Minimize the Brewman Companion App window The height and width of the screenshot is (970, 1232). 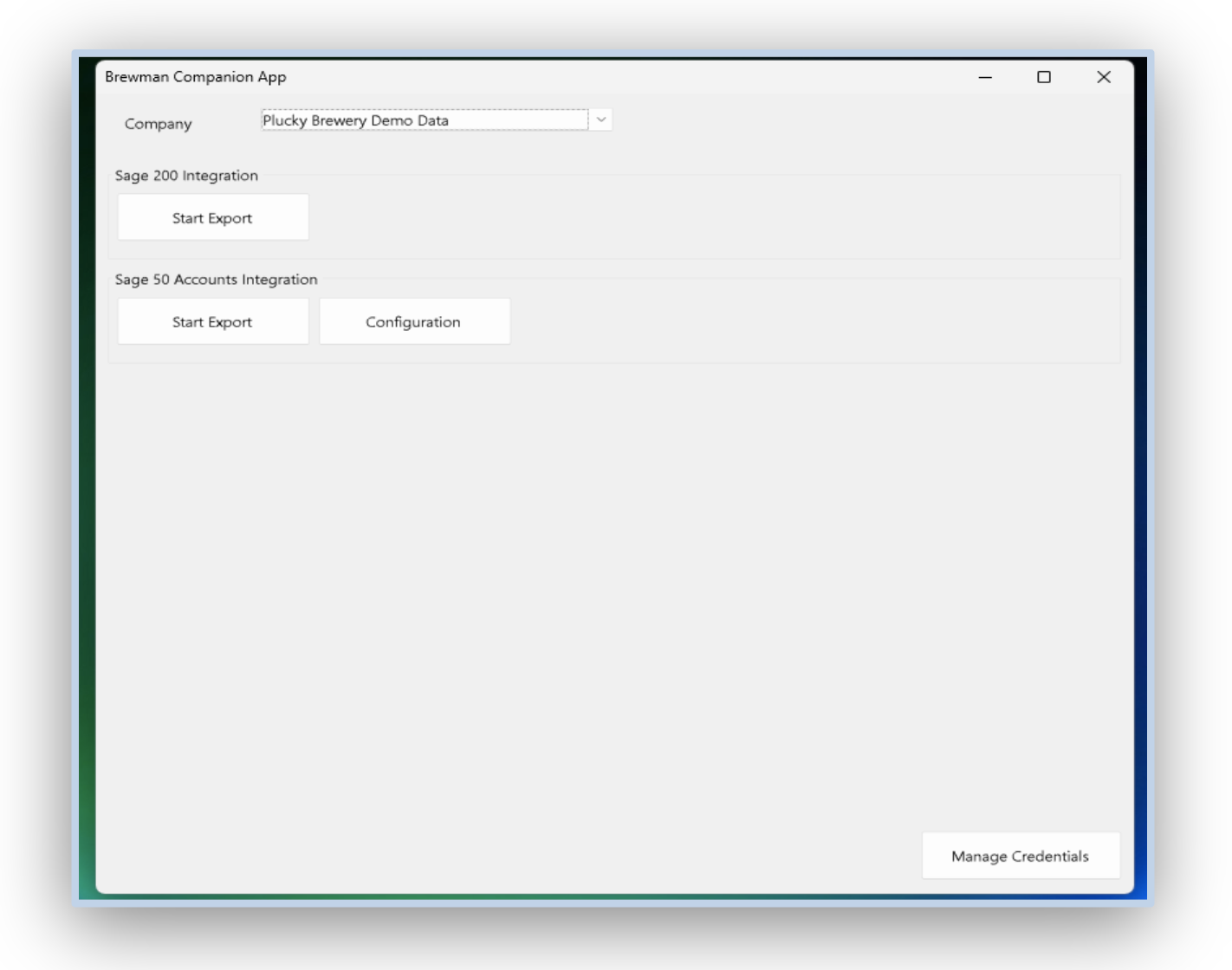(x=985, y=77)
